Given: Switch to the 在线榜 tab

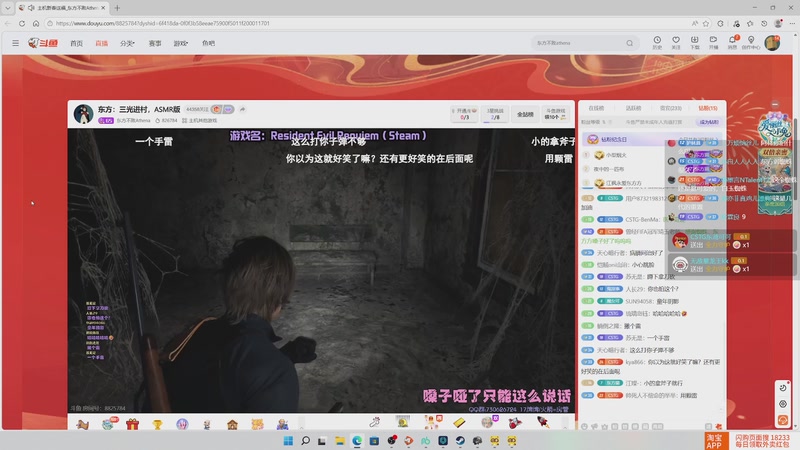Looking at the screenshot, I should (596, 108).
